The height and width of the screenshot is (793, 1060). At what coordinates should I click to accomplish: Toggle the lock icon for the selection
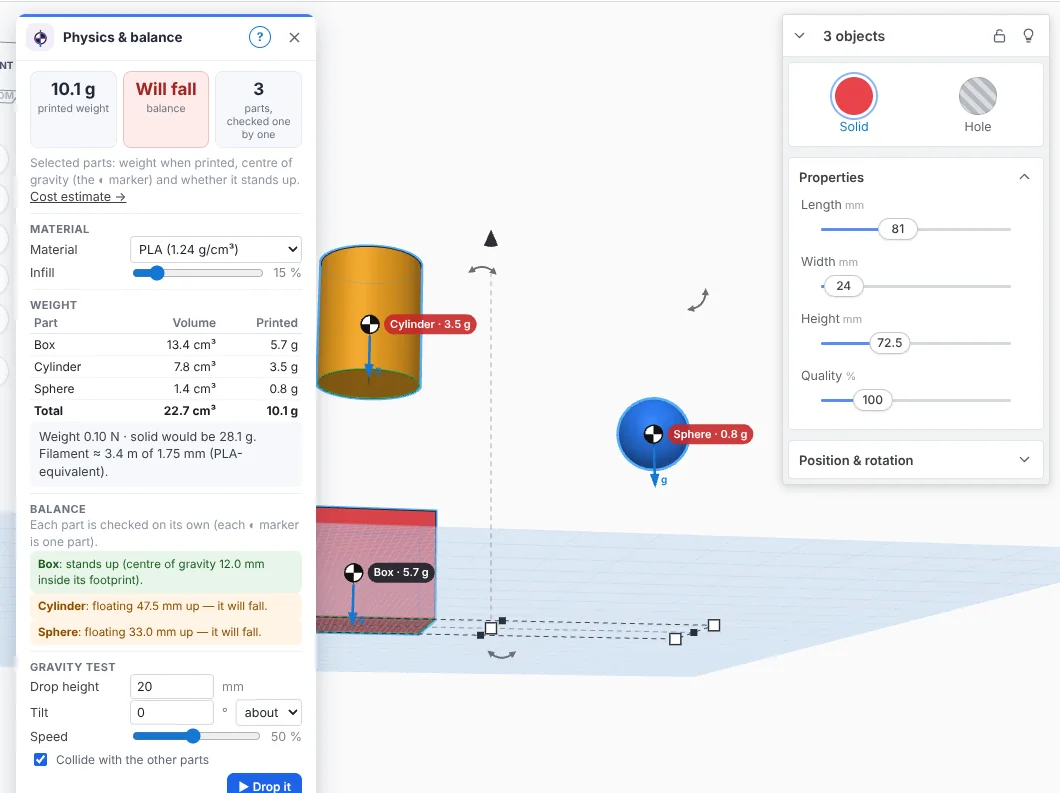(999, 36)
